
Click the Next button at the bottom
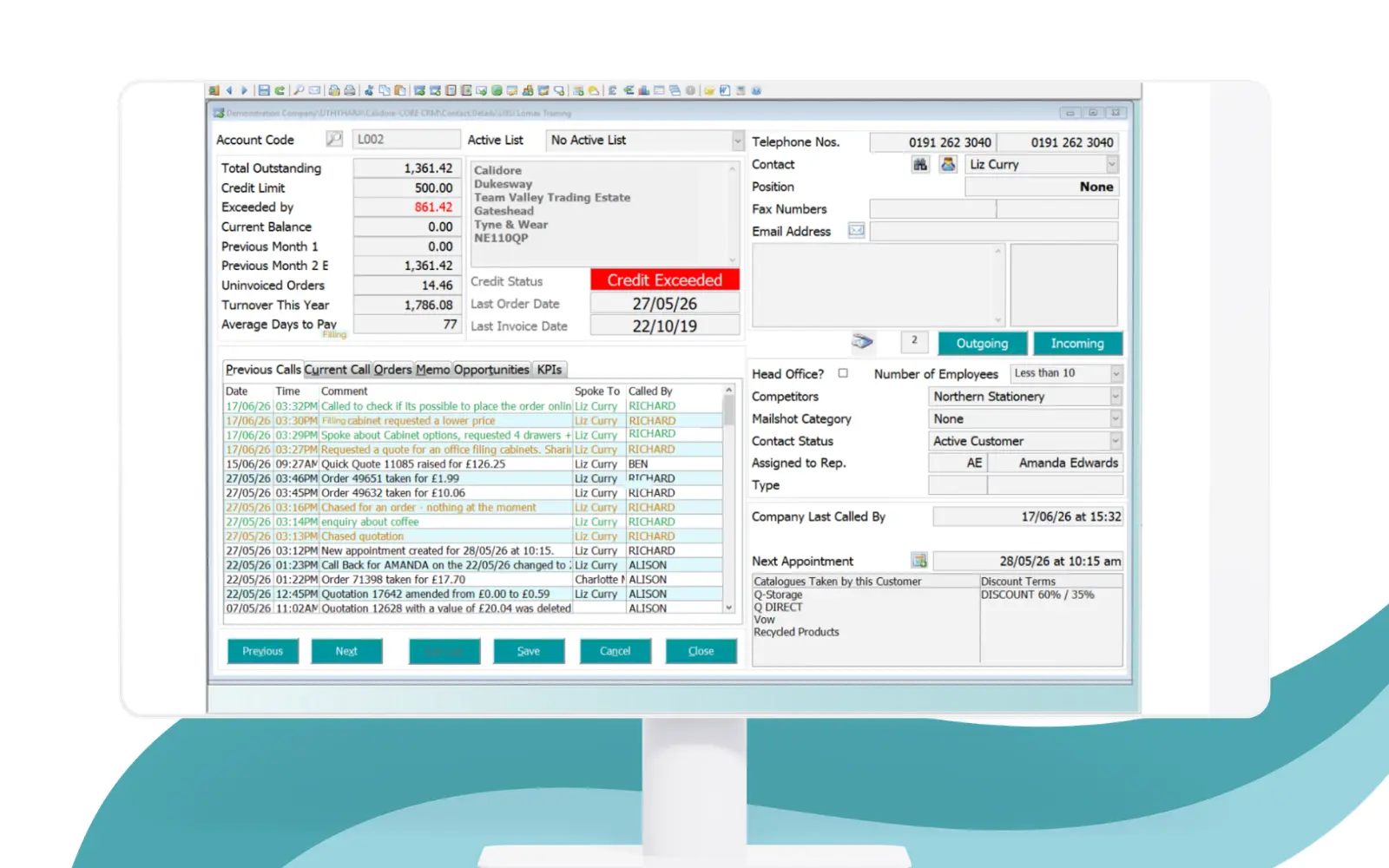point(346,651)
